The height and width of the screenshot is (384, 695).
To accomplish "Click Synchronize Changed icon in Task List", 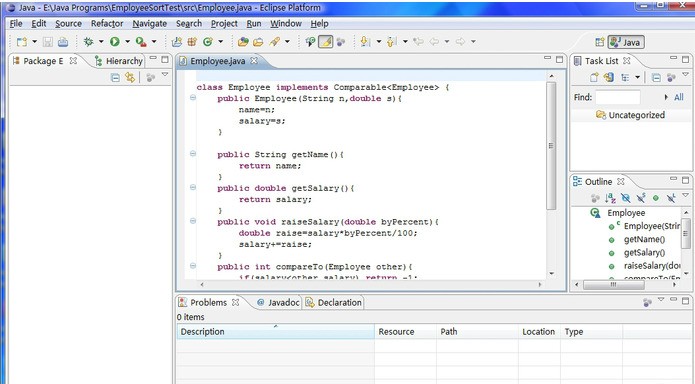I will [609, 77].
